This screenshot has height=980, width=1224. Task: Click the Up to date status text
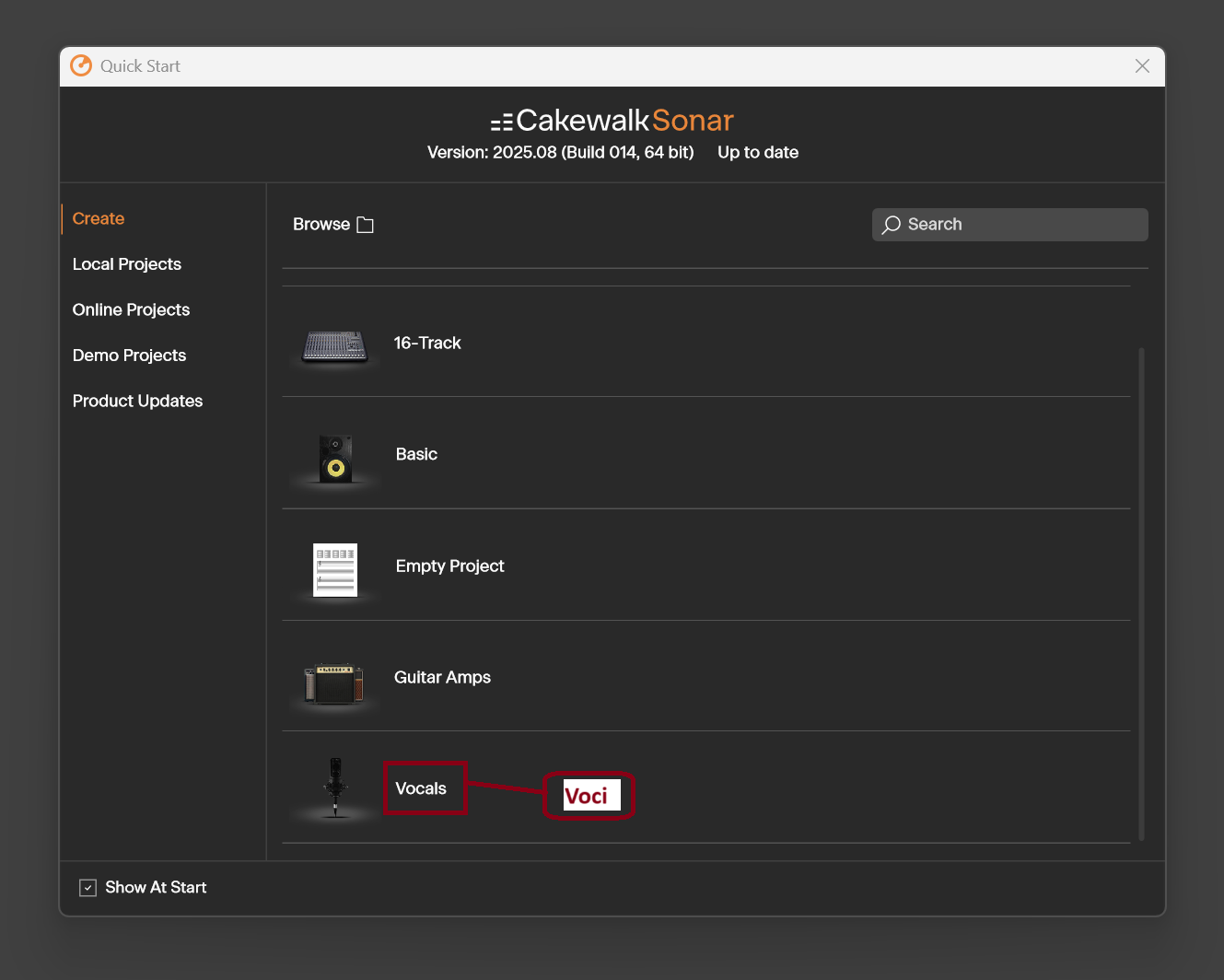(758, 153)
